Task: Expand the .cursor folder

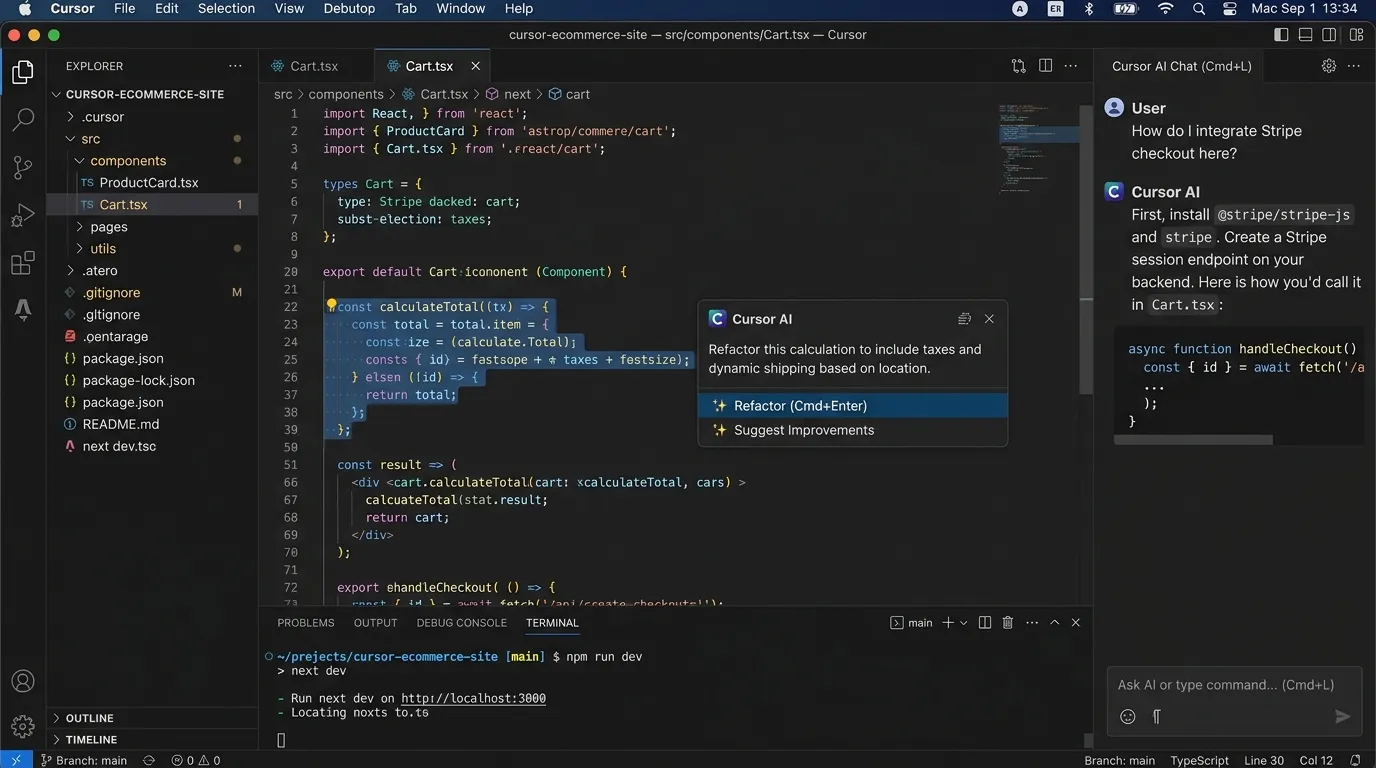Action: [70, 116]
